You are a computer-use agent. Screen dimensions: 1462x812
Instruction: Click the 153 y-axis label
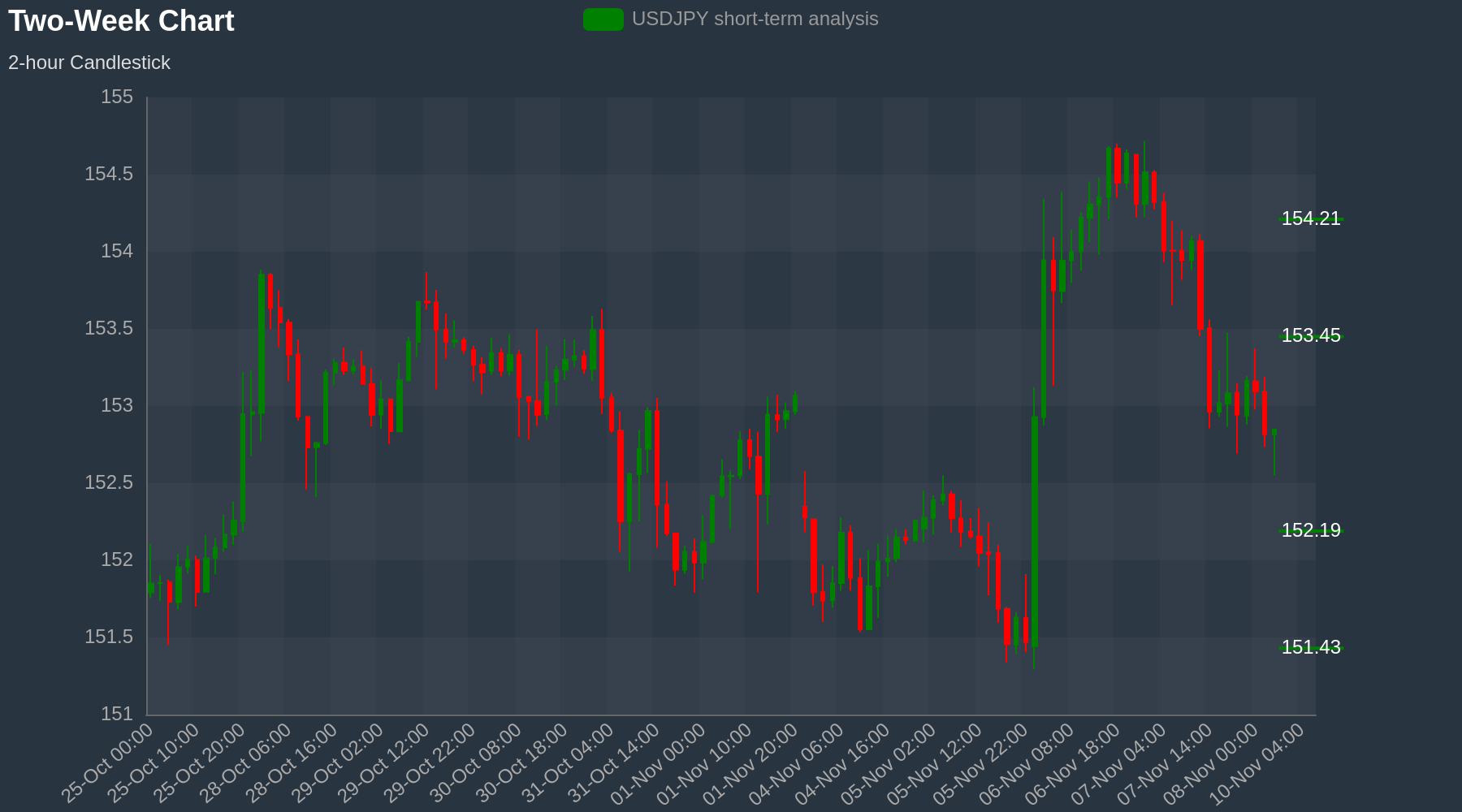117,406
